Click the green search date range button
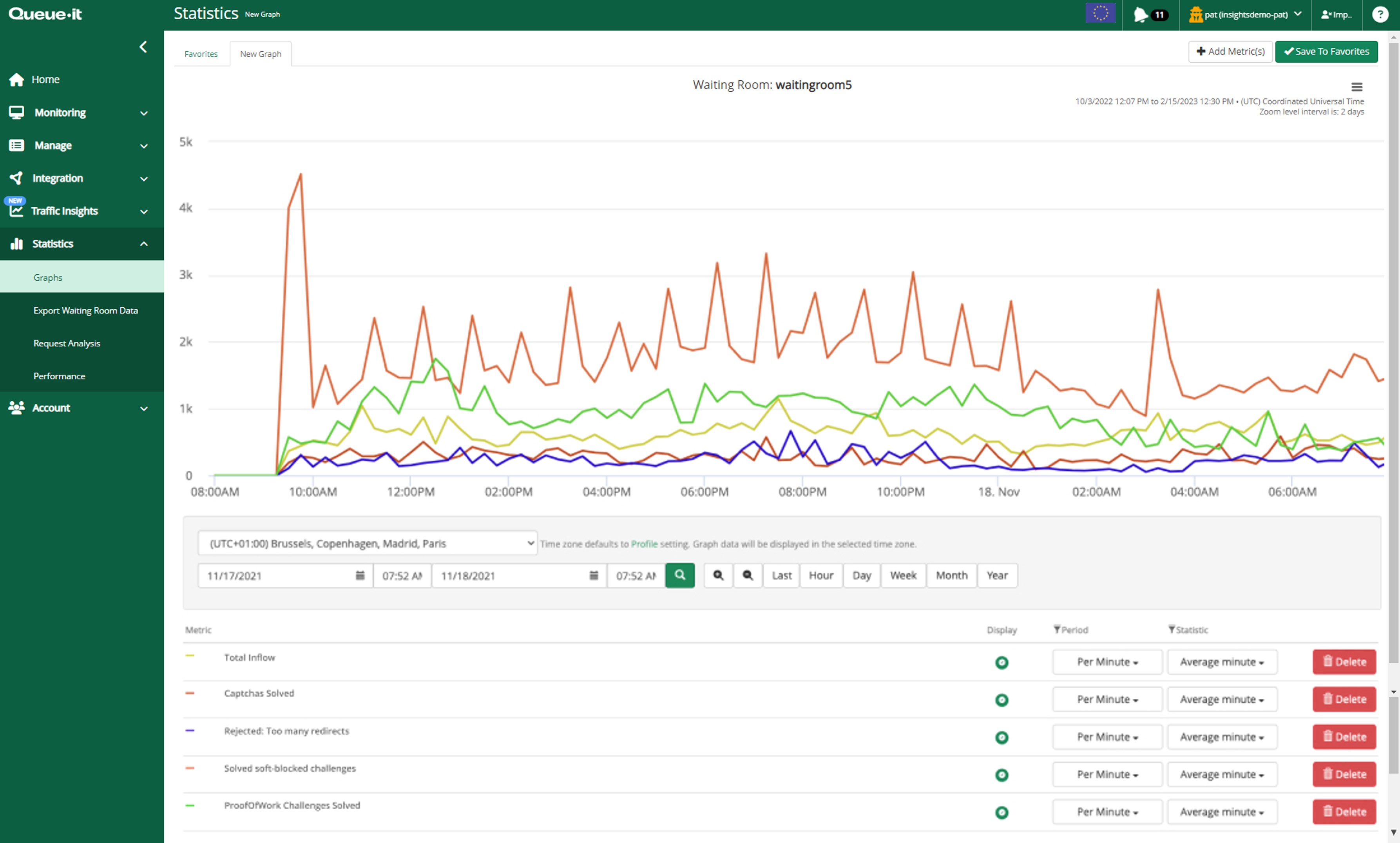 (x=680, y=575)
